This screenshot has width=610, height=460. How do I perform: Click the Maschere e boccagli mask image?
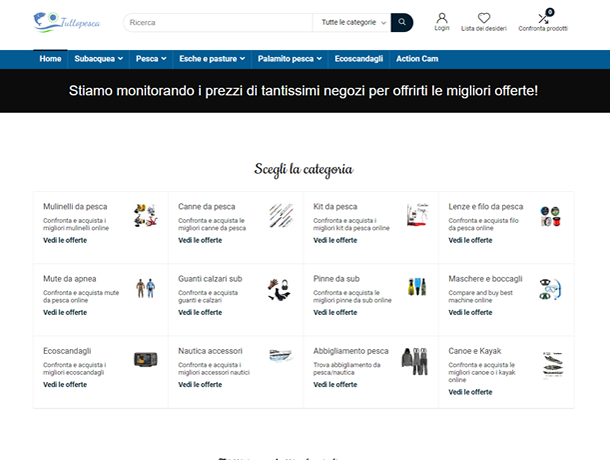pyautogui.click(x=551, y=289)
